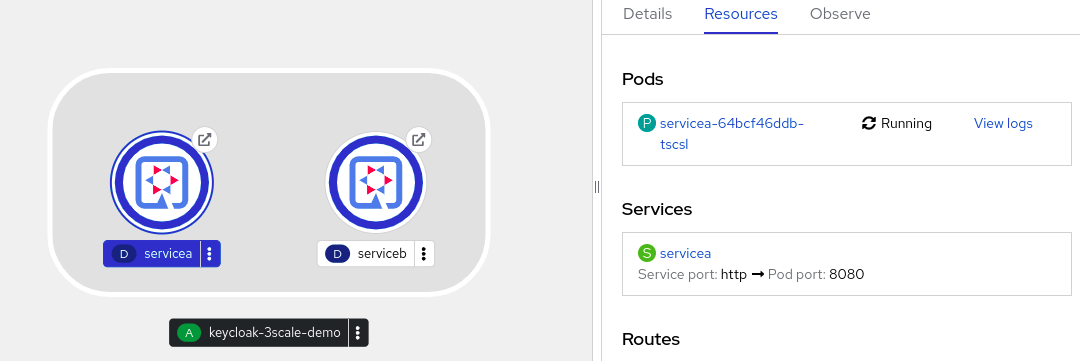Click the Running status sync icon
Image resolution: width=1080 pixels, height=361 pixels.
(869, 123)
